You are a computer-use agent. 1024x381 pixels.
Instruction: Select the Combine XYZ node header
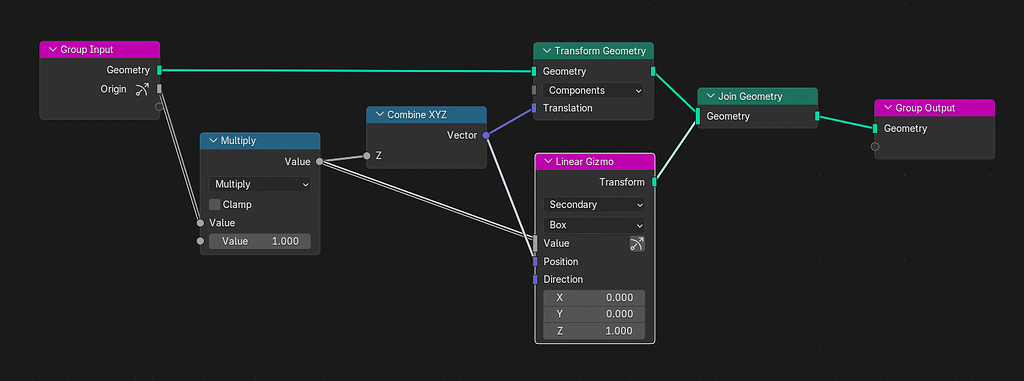(x=426, y=114)
